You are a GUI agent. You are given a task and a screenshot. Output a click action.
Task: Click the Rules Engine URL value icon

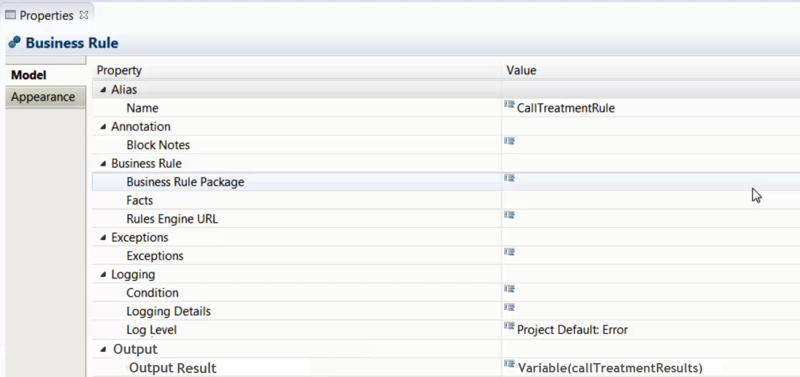coord(509,215)
